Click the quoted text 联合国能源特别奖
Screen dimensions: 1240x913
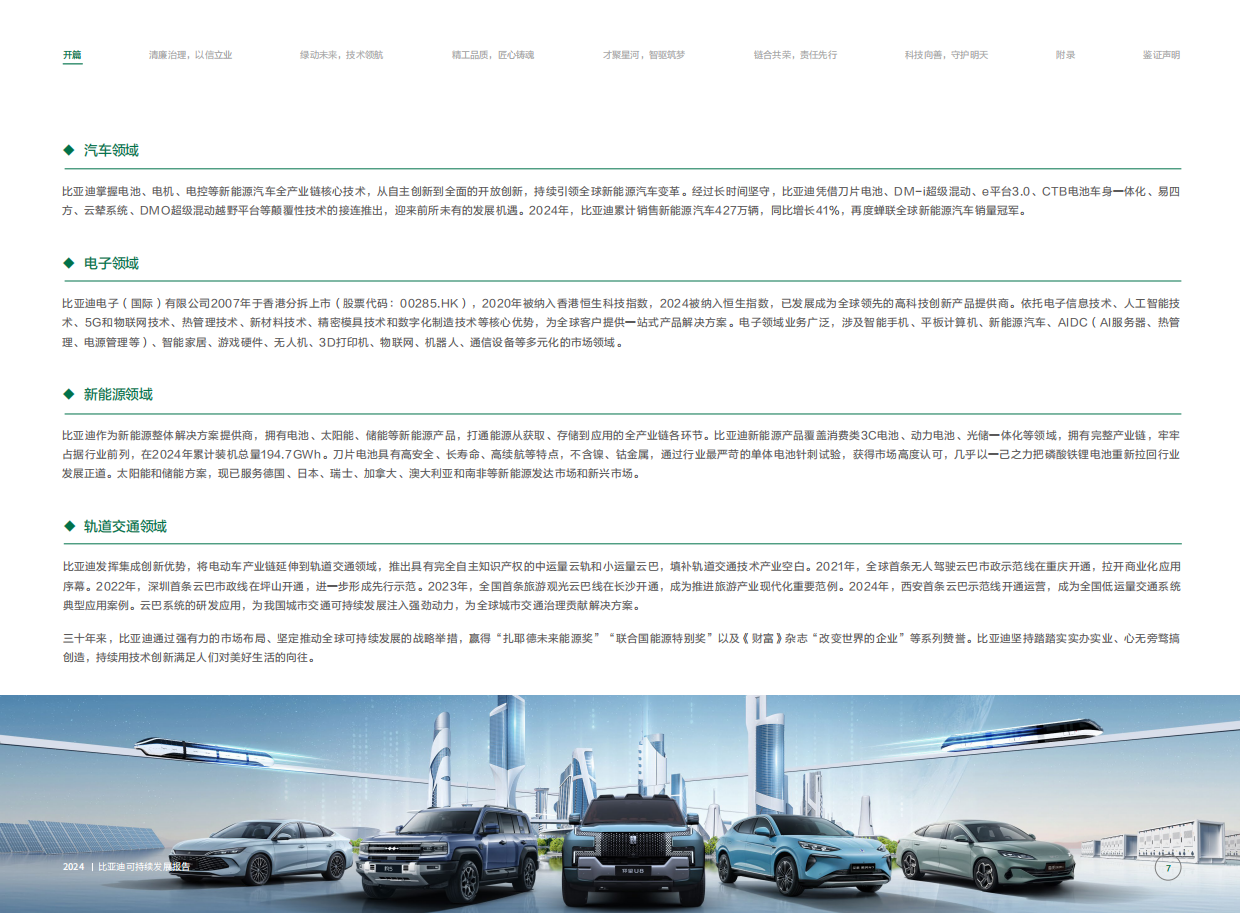pyautogui.click(x=659, y=638)
